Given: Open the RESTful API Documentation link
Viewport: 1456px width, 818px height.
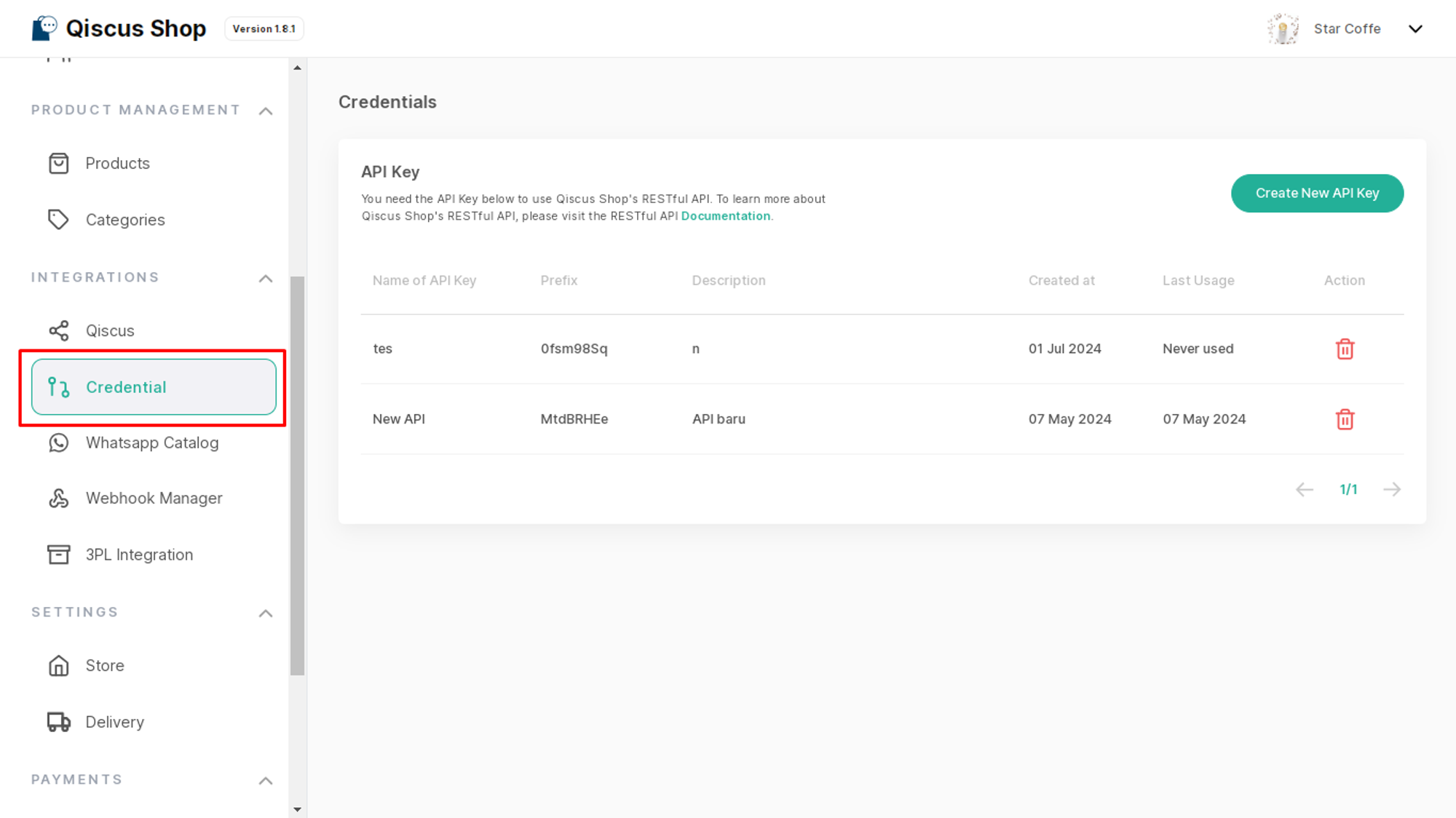Looking at the screenshot, I should pos(725,216).
